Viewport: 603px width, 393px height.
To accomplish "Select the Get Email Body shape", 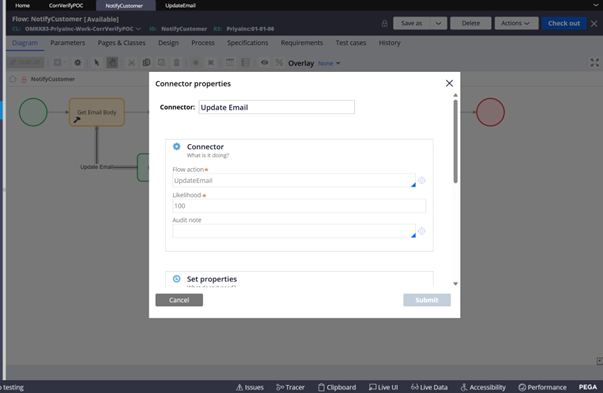I will [97, 112].
